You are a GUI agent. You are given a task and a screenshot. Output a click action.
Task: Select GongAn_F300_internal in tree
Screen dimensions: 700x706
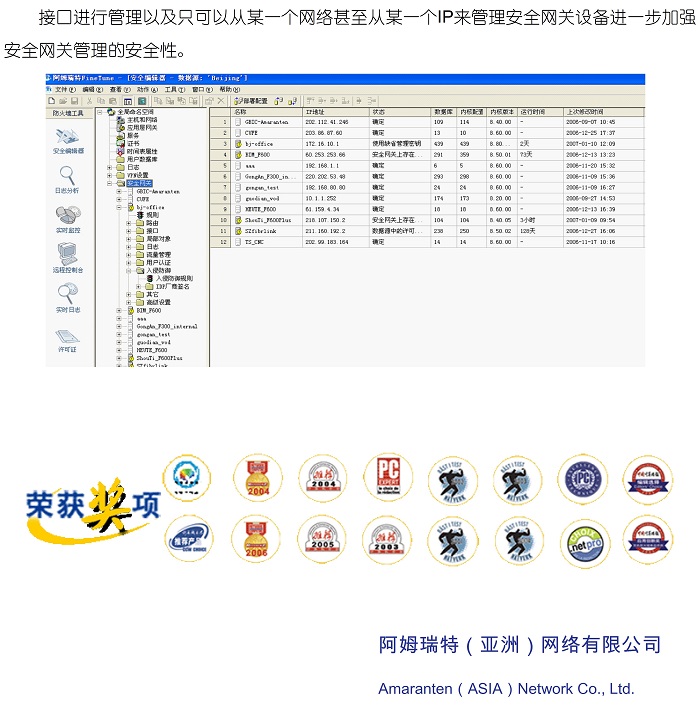point(167,326)
